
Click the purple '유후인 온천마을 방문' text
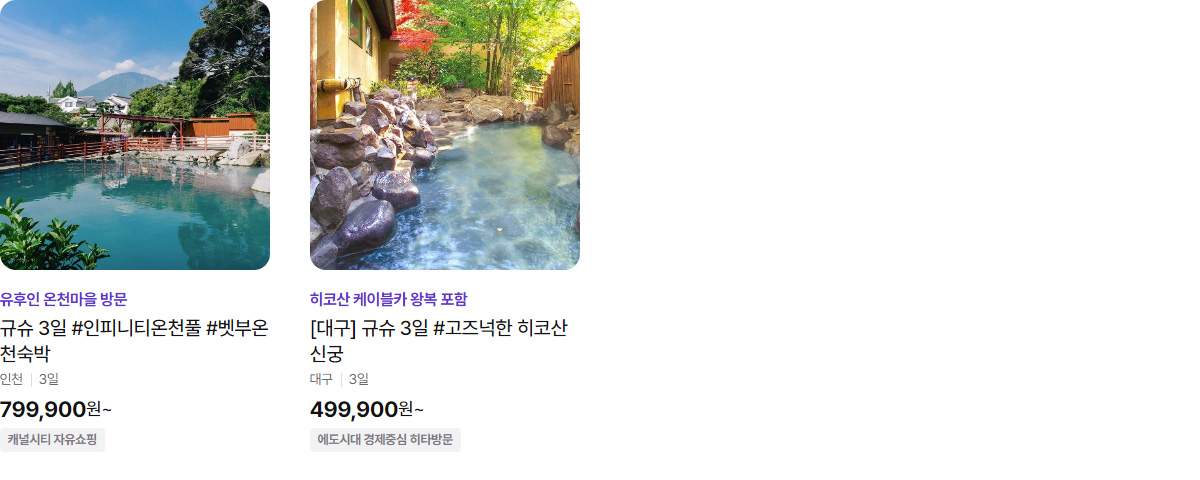[x=64, y=299]
